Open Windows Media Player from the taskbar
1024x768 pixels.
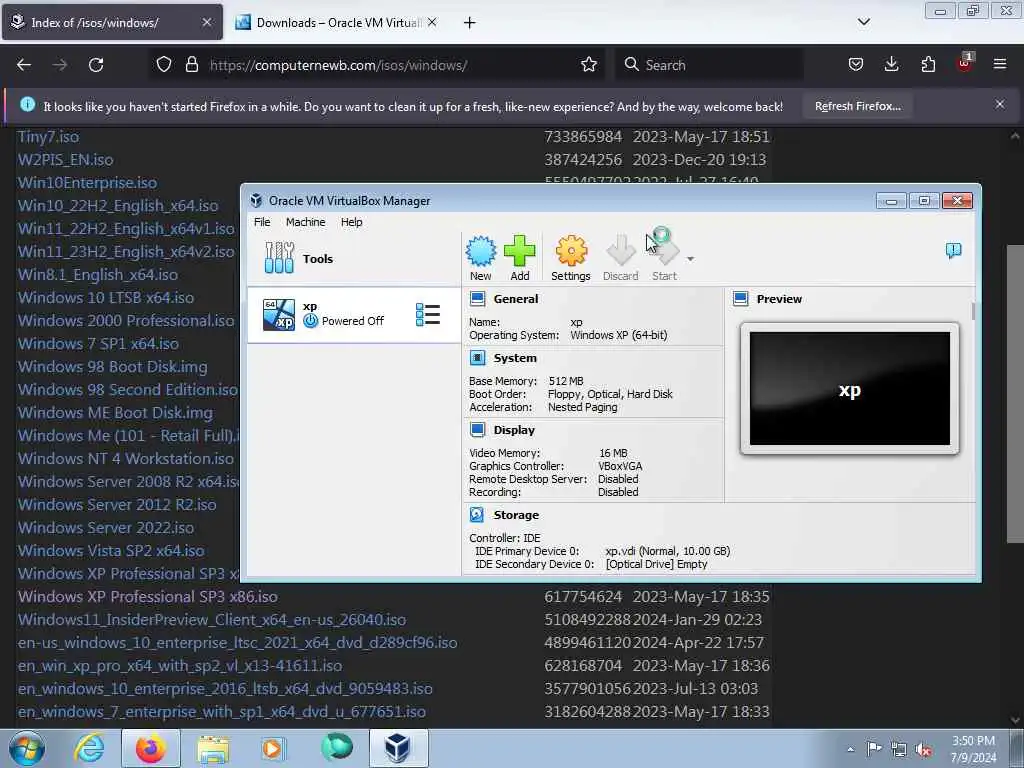[274, 748]
